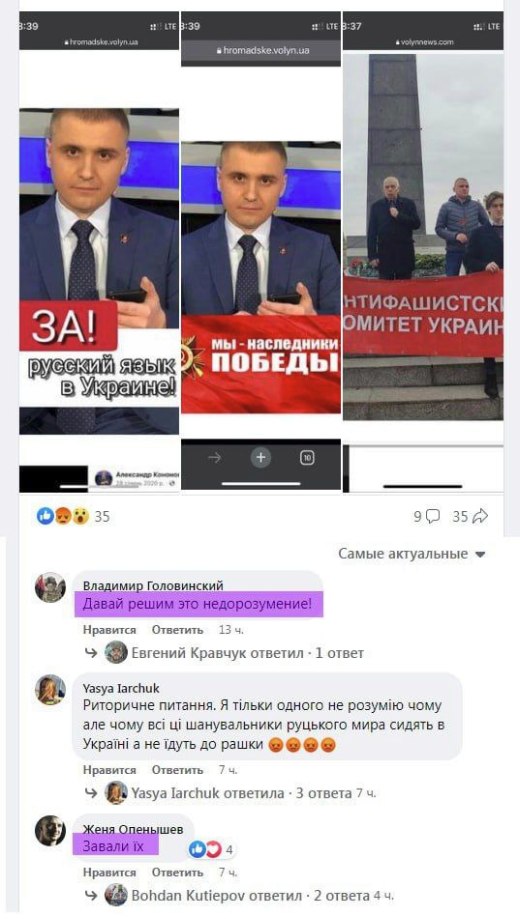The height and width of the screenshot is (919, 520).
Task: Open the Самые актуальные sort dropdown
Action: [x=412, y=554]
